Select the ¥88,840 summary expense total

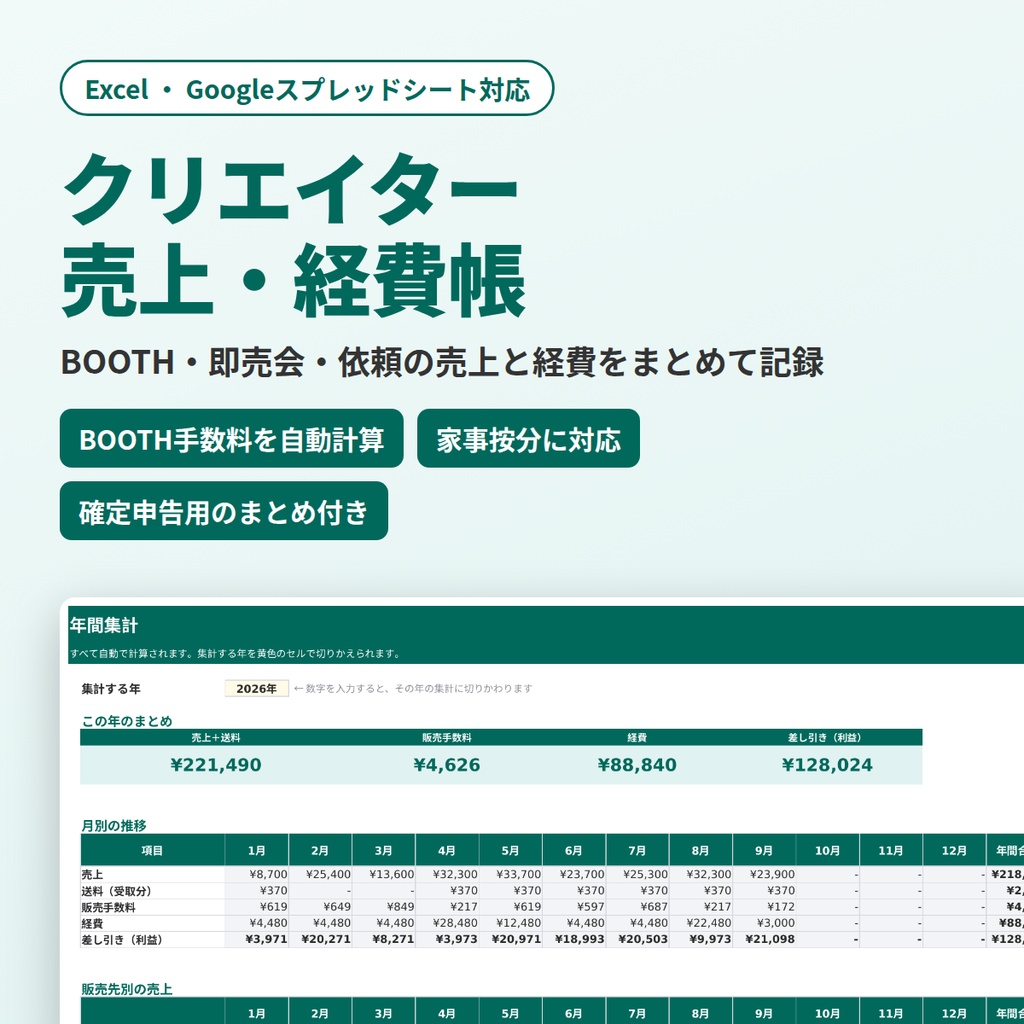(637, 765)
